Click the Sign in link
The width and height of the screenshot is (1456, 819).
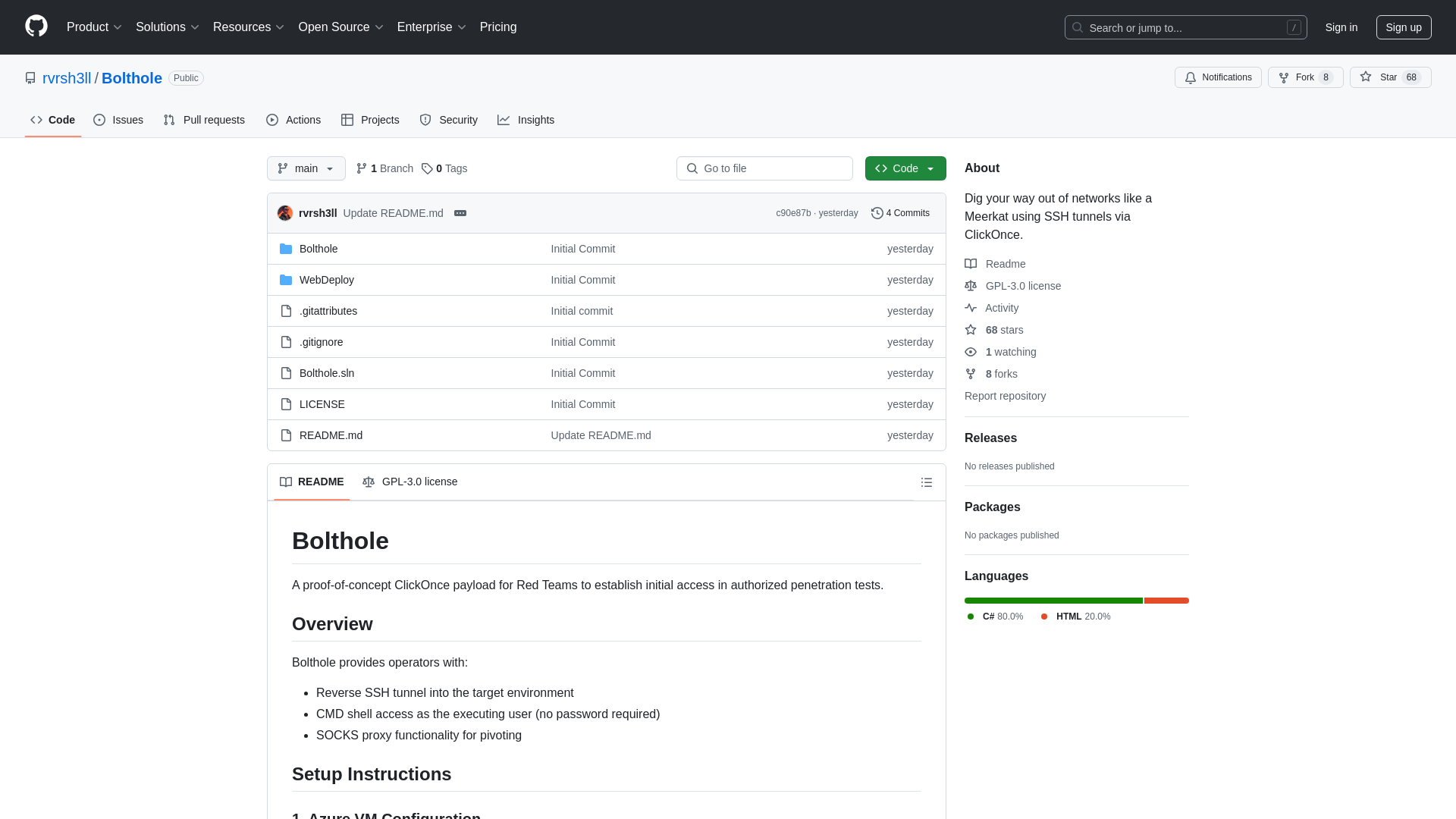click(1341, 27)
